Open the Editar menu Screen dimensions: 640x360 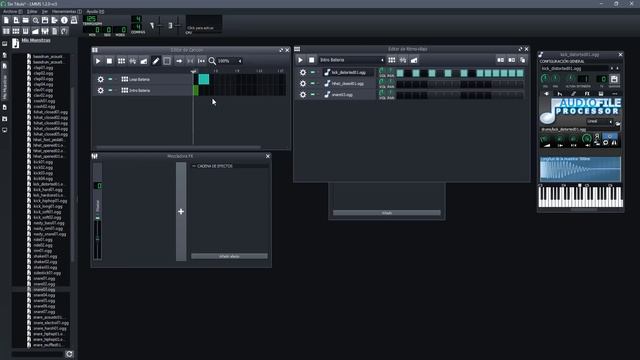(32, 11)
